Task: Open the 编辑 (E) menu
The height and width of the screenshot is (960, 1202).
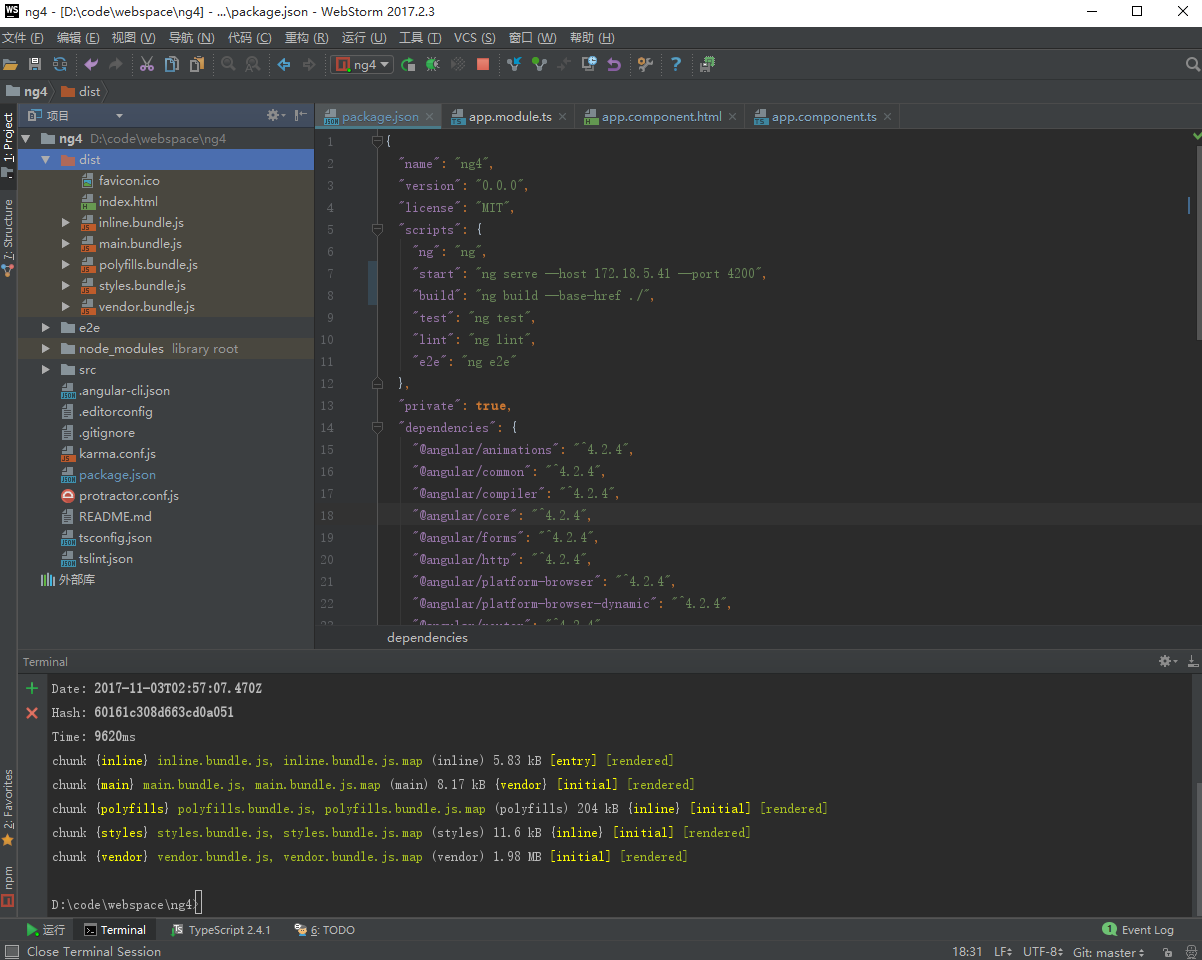Action: (78, 38)
